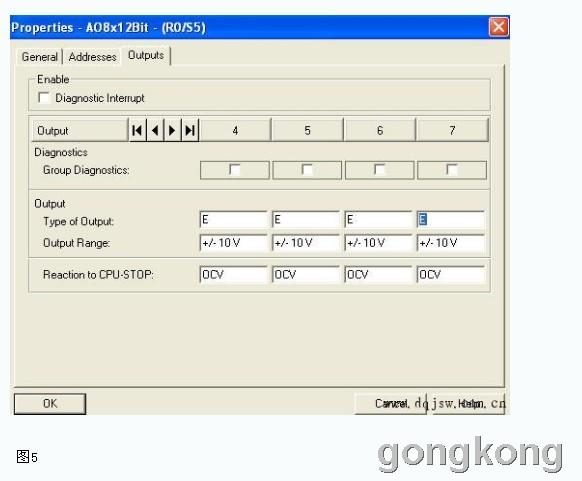Confirm settings with the OK button
582x481 pixels.
[50, 403]
